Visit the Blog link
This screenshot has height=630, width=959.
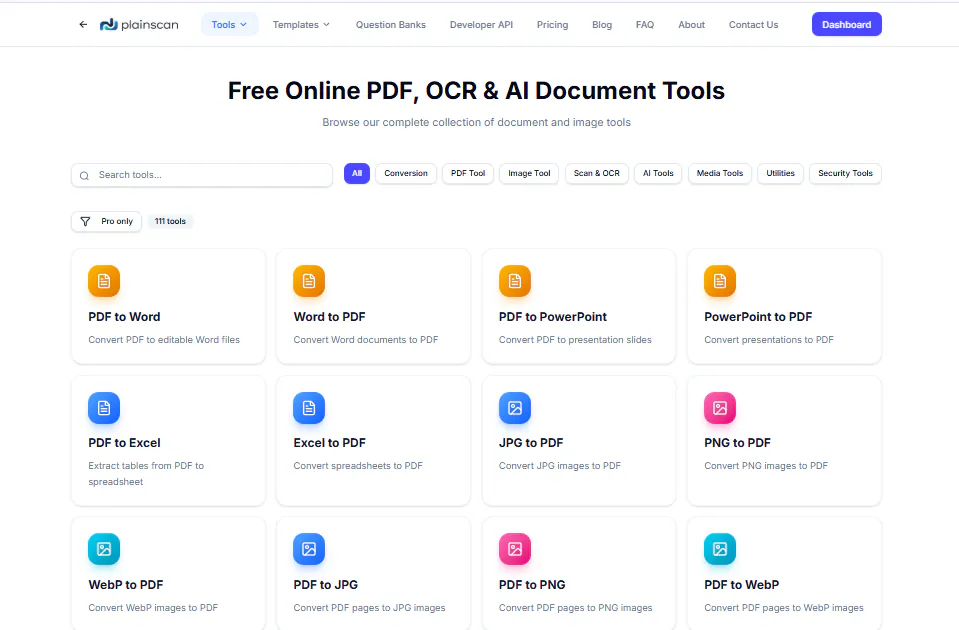tap(602, 24)
